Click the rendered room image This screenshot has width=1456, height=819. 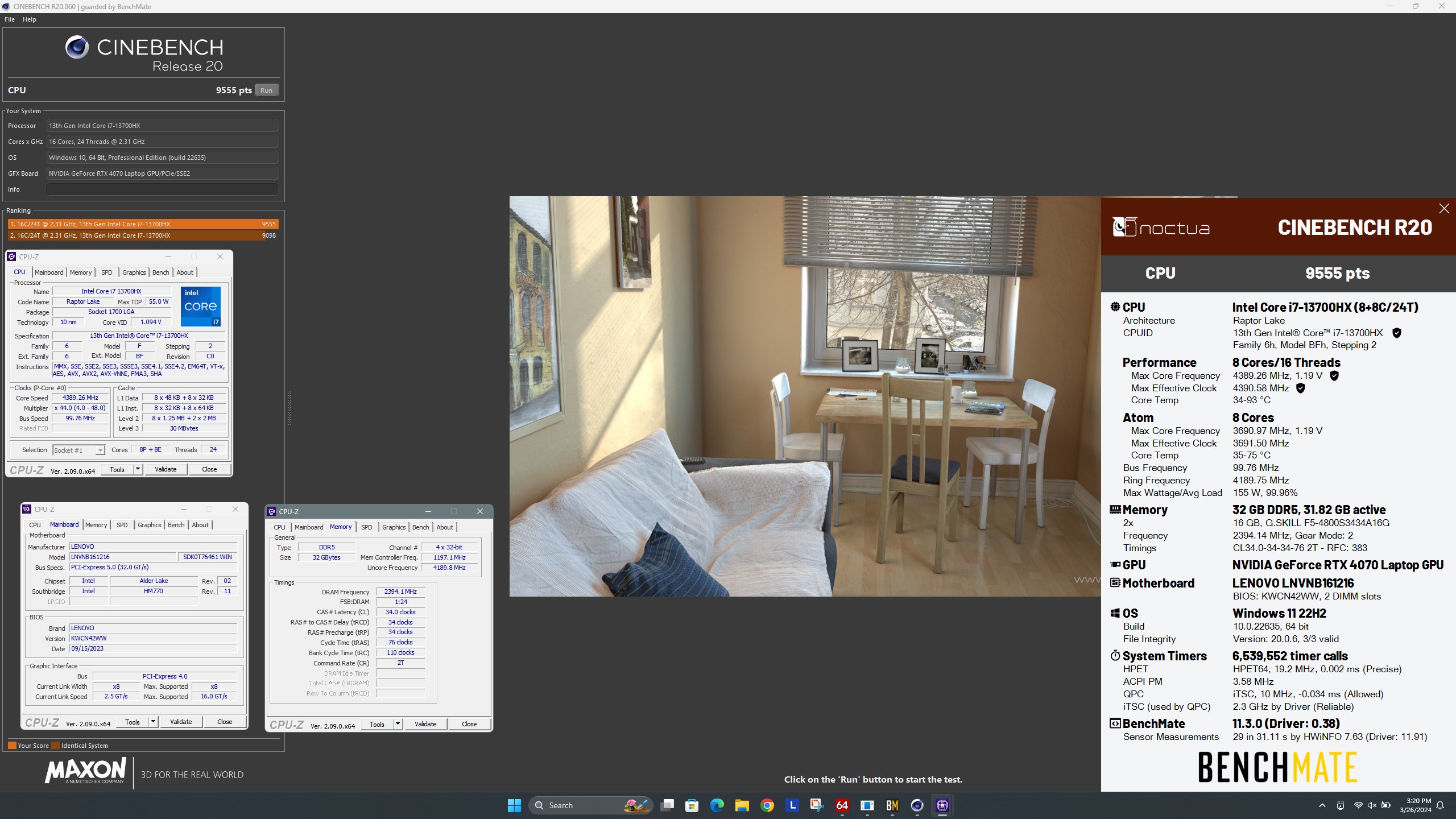805,396
